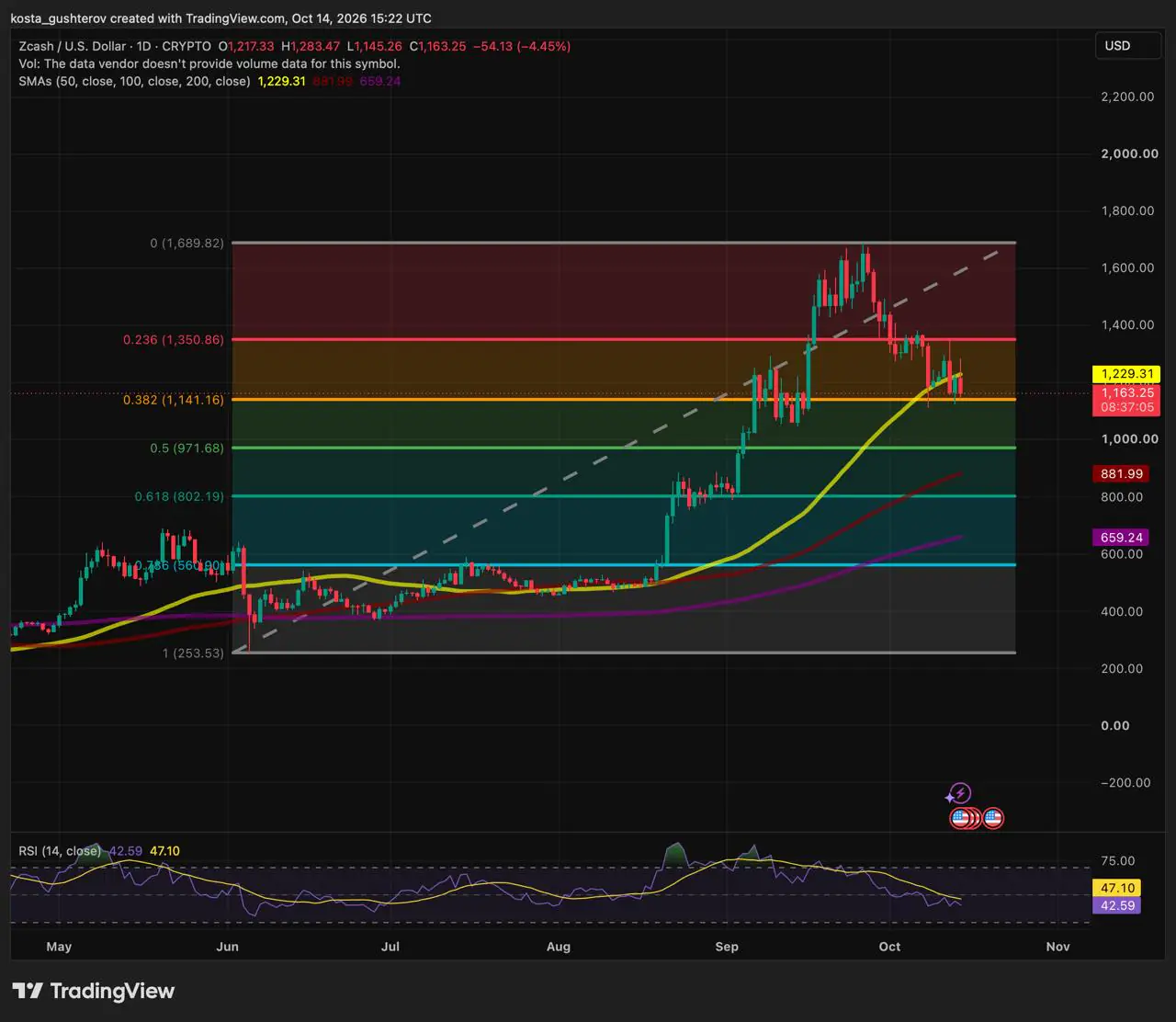Click the yellow 1,229.31 value in SMAs legend
The width and height of the screenshot is (1176, 1022).
[x=283, y=81]
